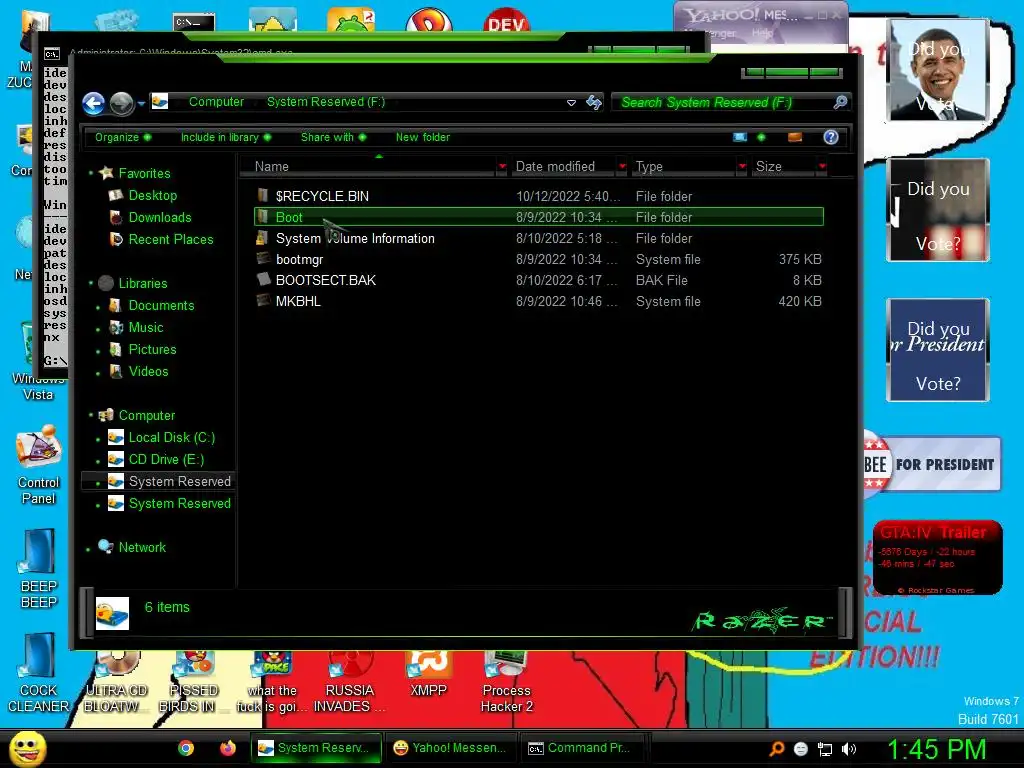
Task: Launch Chrome from the taskbar
Action: pos(185,748)
